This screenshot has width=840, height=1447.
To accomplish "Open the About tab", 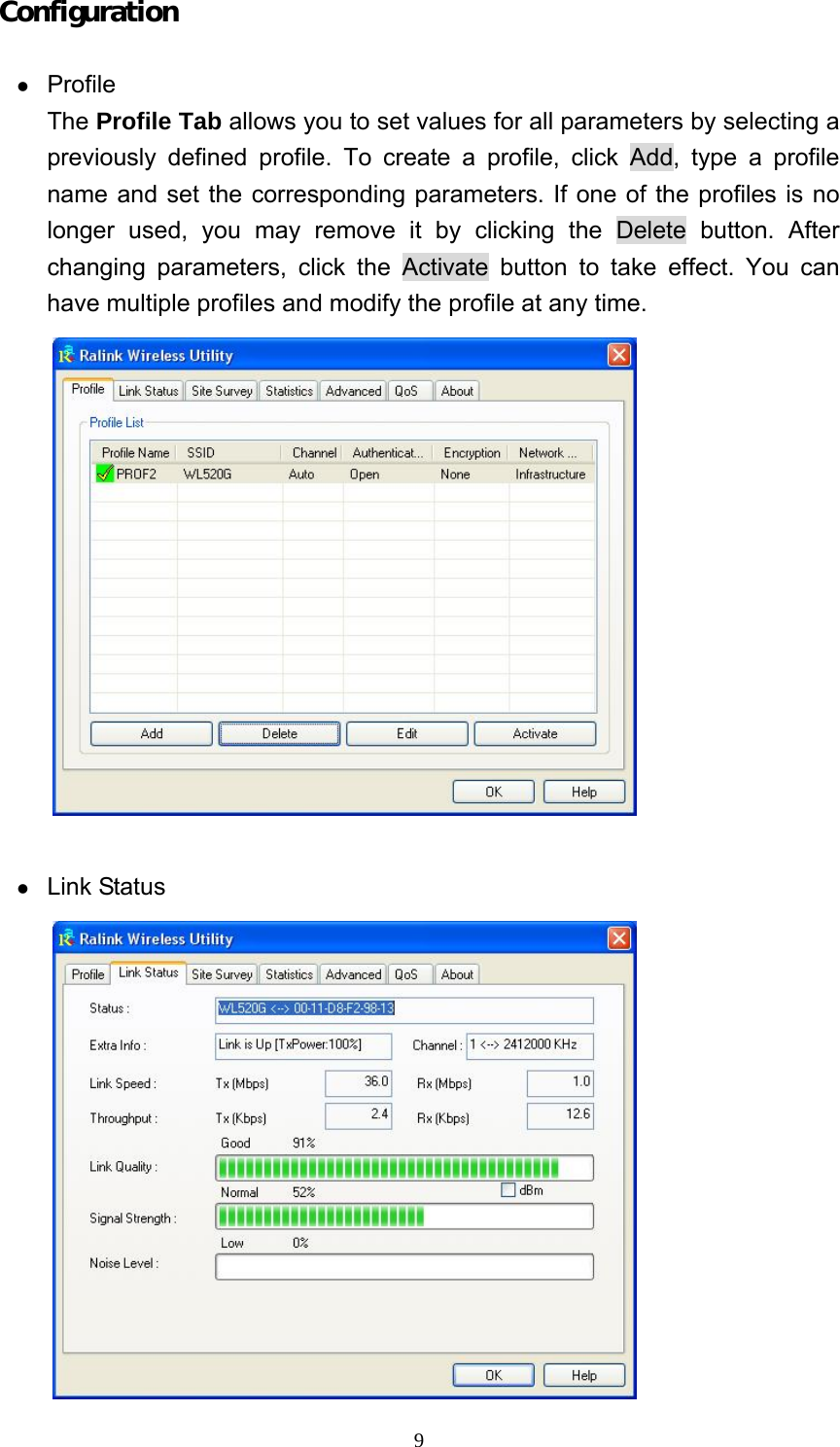I will pyautogui.click(x=457, y=390).
